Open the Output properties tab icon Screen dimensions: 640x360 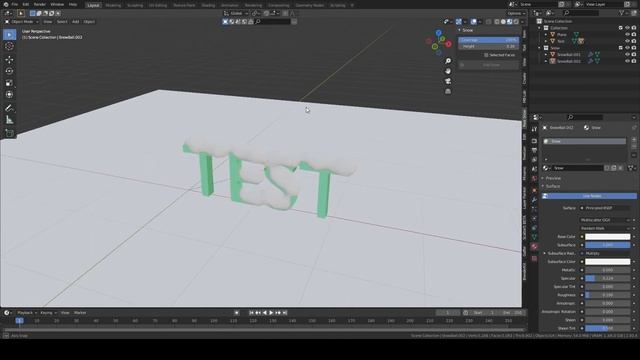[x=534, y=151]
